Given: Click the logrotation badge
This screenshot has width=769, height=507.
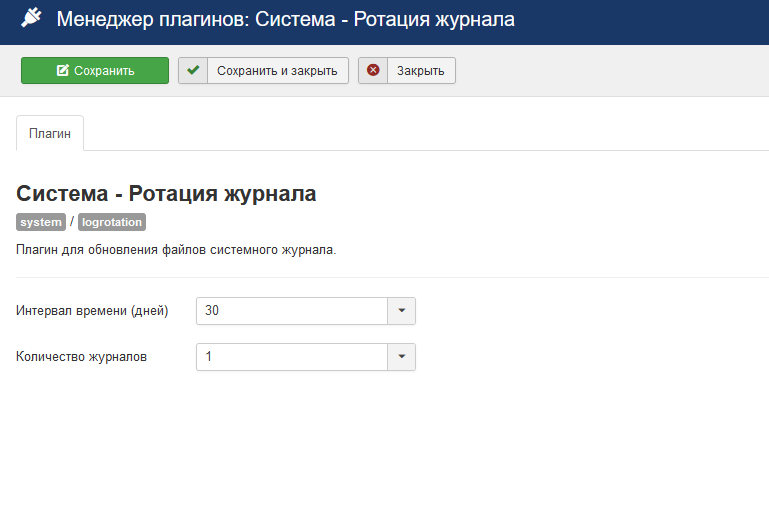Looking at the screenshot, I should (112, 222).
